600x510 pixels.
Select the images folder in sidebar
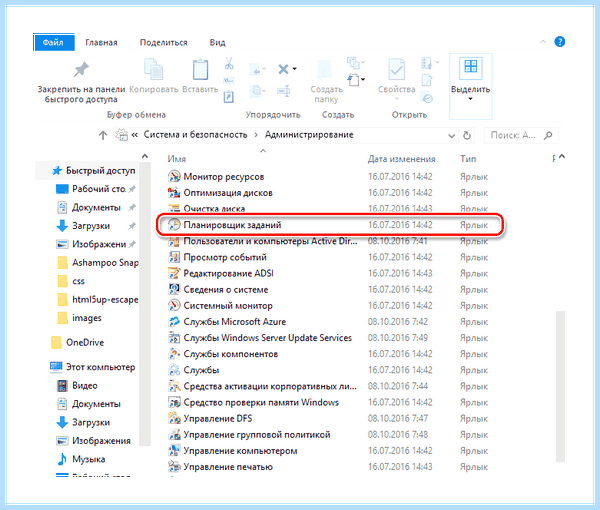pyautogui.click(x=79, y=318)
